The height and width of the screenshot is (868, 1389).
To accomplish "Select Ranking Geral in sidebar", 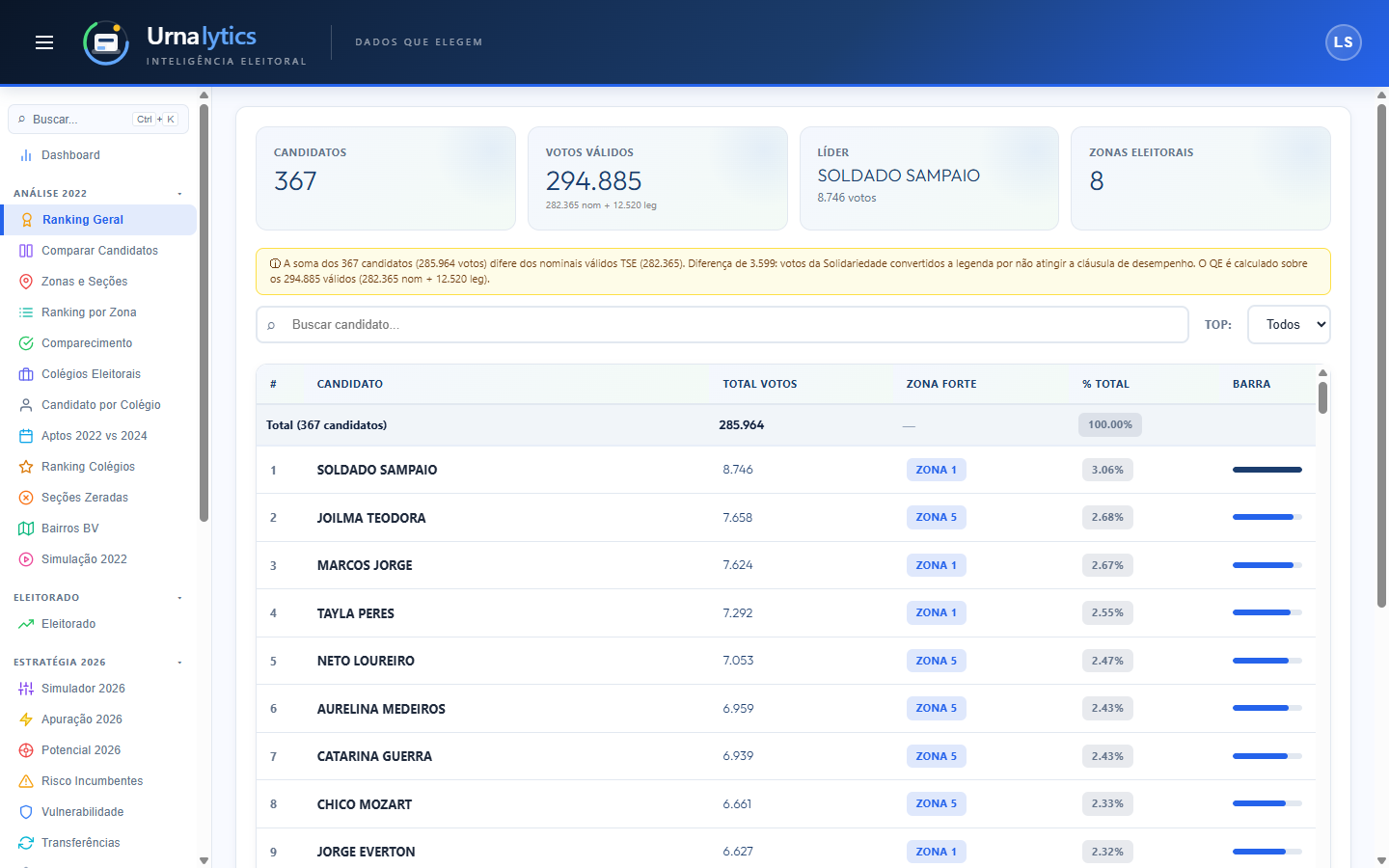I will [x=98, y=220].
